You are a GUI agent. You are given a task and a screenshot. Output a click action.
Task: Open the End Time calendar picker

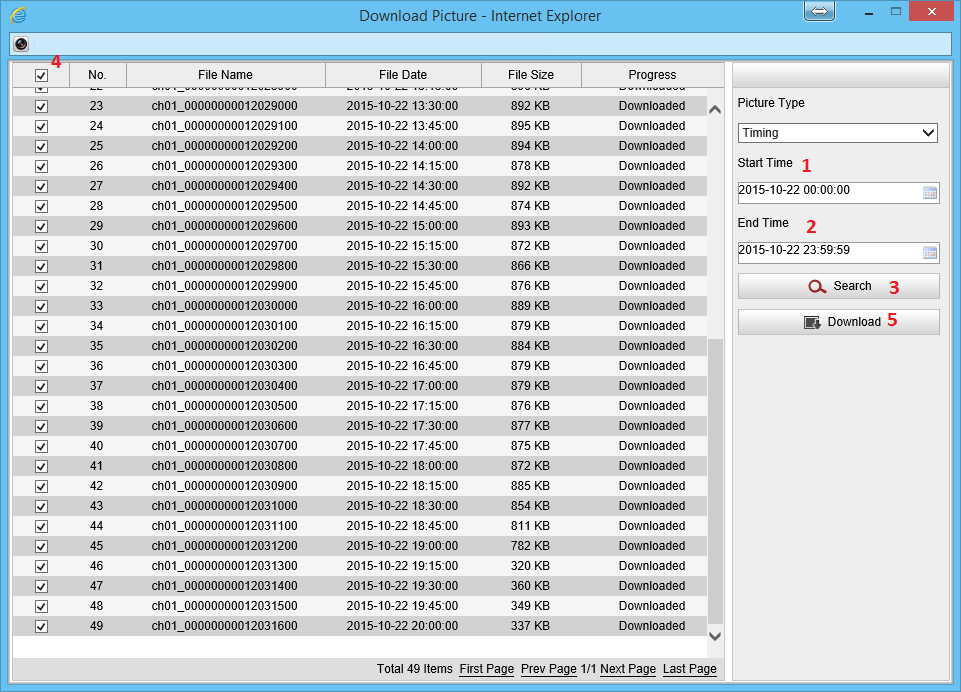[x=929, y=253]
